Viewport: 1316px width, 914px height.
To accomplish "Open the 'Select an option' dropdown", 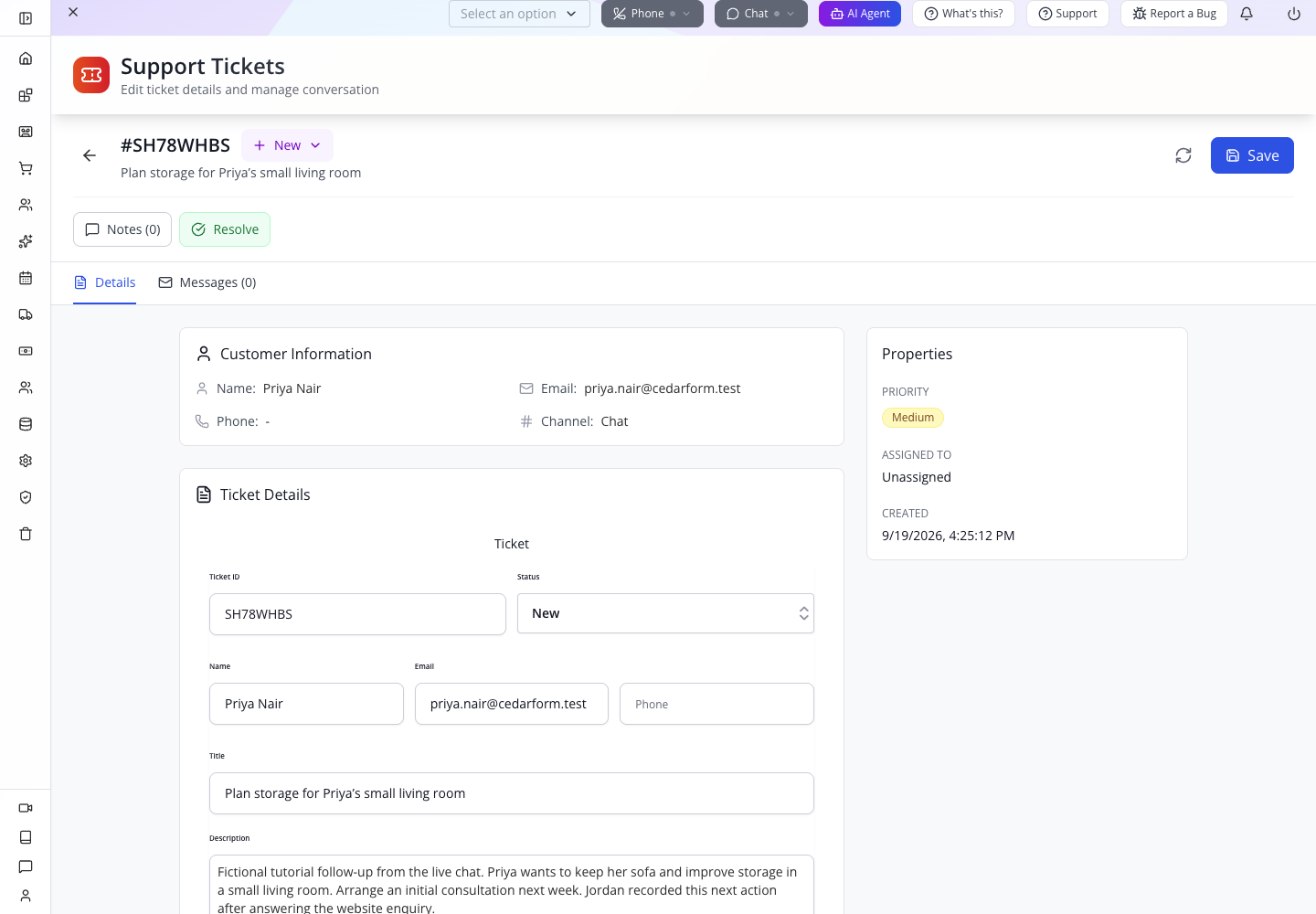I will click(519, 14).
